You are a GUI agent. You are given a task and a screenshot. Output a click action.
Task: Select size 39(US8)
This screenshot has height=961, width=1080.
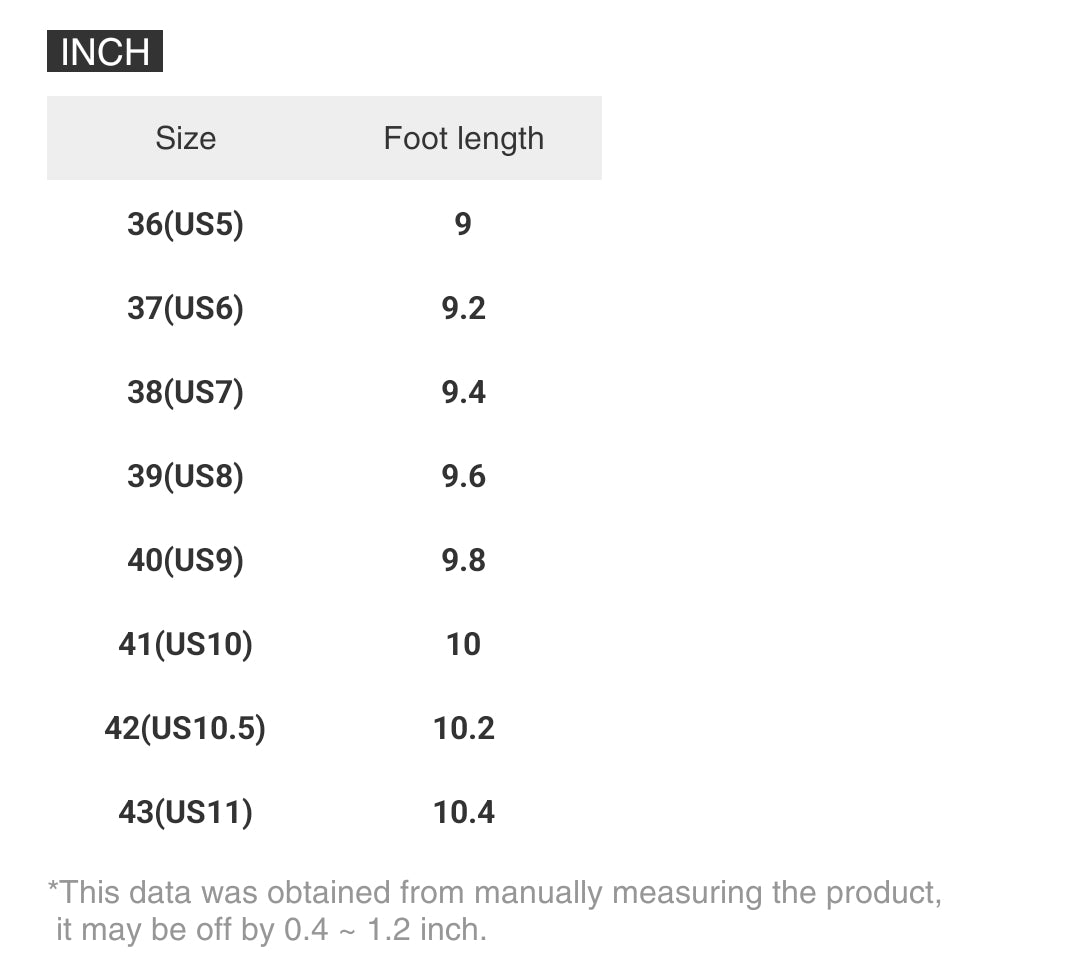click(185, 476)
